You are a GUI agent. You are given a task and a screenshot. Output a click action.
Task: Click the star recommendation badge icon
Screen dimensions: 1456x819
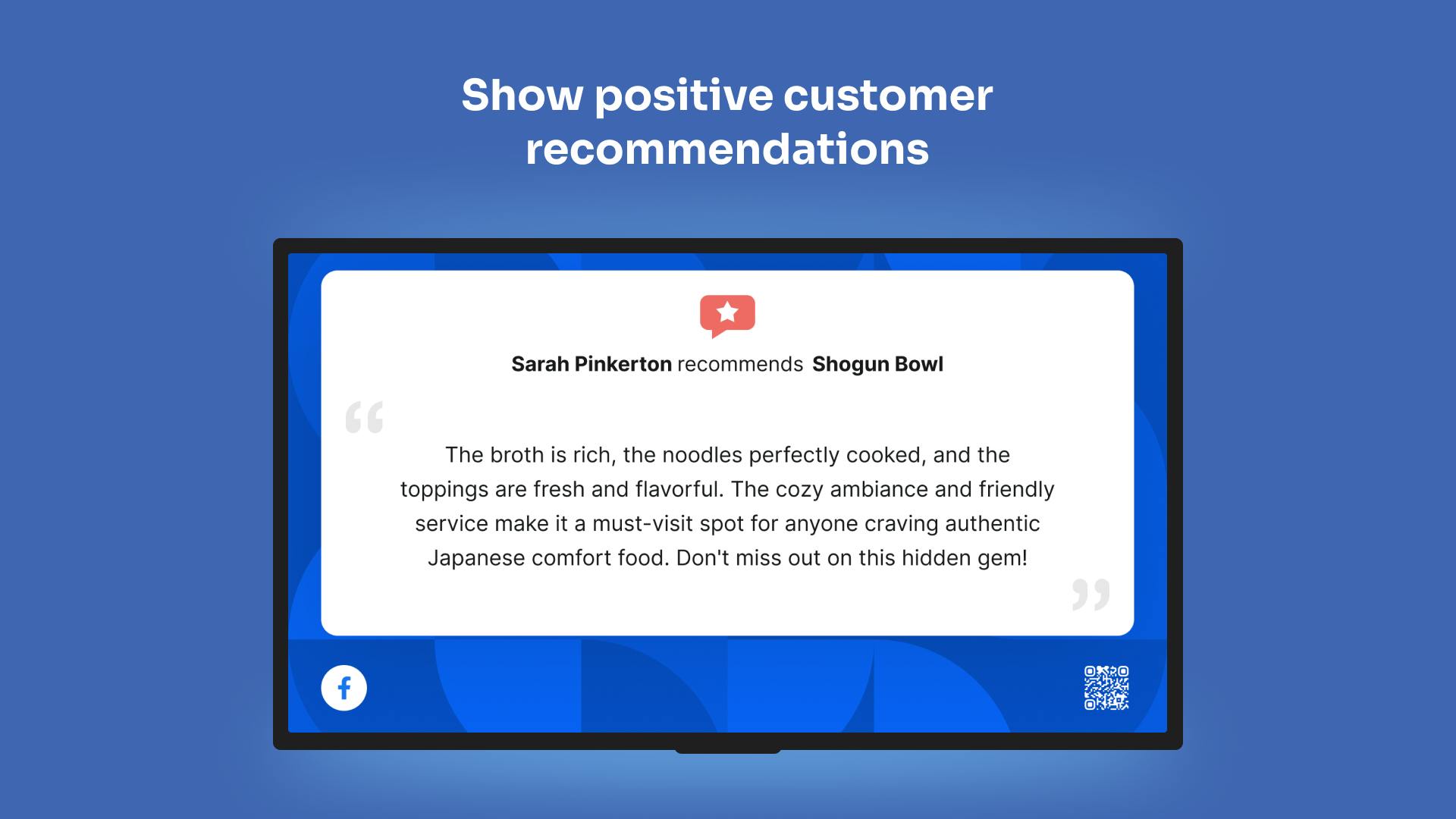pyautogui.click(x=727, y=313)
